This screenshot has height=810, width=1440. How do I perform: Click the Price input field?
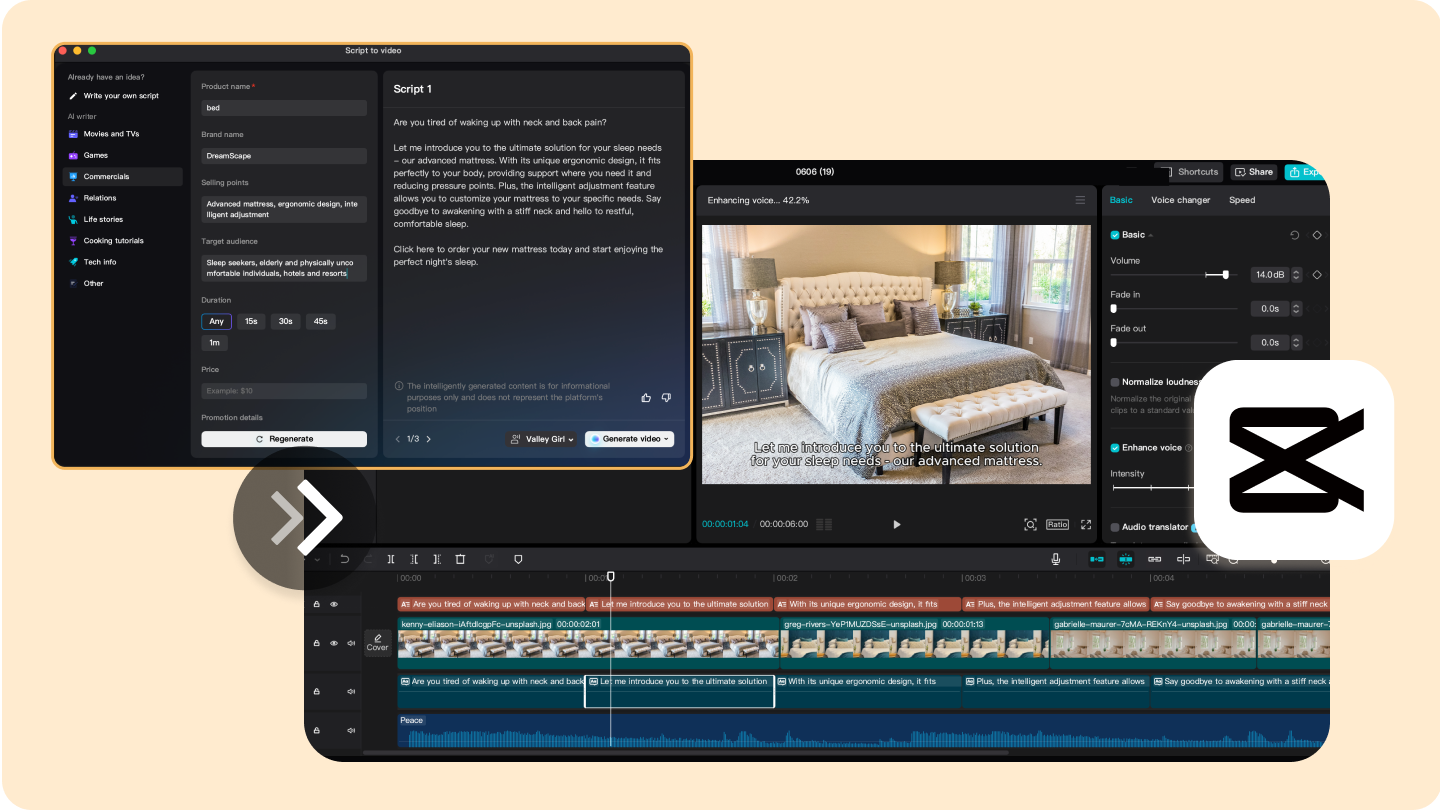(284, 391)
